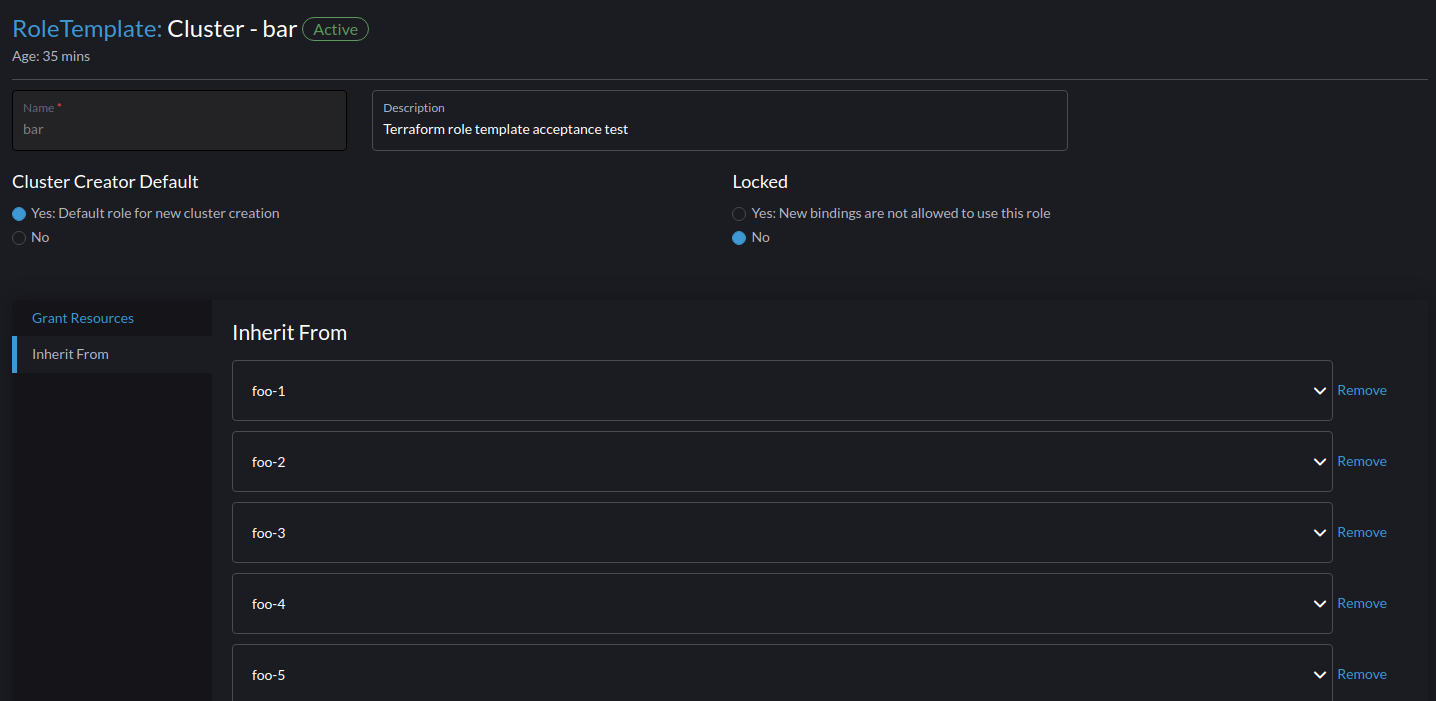Remove the foo-5 inherited role
Image resolution: width=1436 pixels, height=701 pixels.
click(1362, 674)
